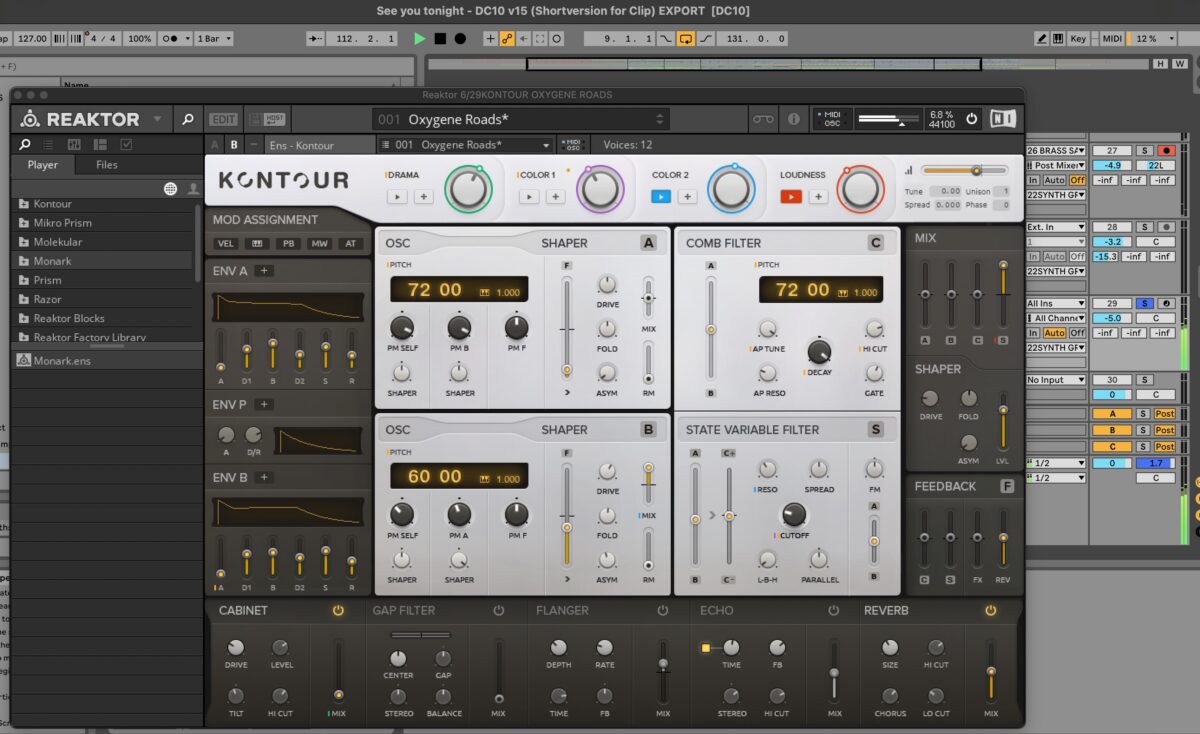
Task: Toggle the Cabinet effect power icon
Action: [338, 610]
